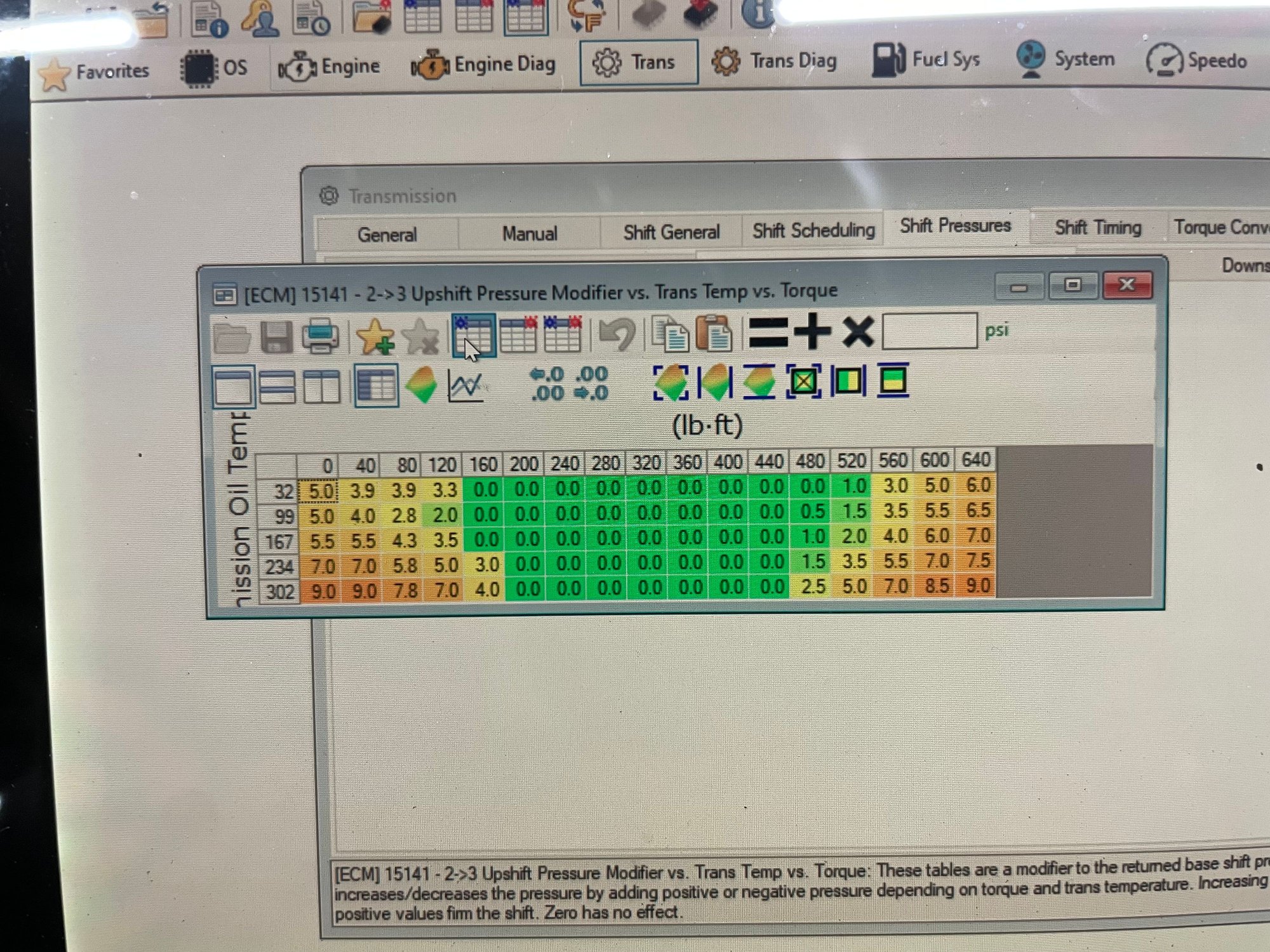
Task: Click the Print table icon
Action: 320,336
